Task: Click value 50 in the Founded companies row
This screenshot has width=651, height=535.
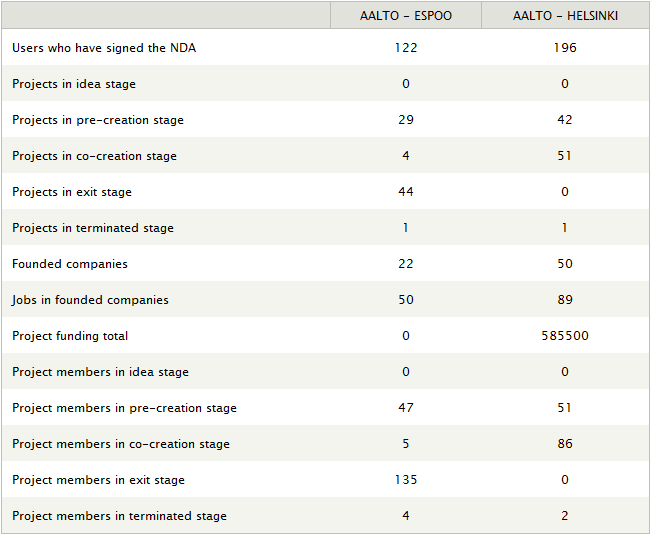Action: point(565,264)
